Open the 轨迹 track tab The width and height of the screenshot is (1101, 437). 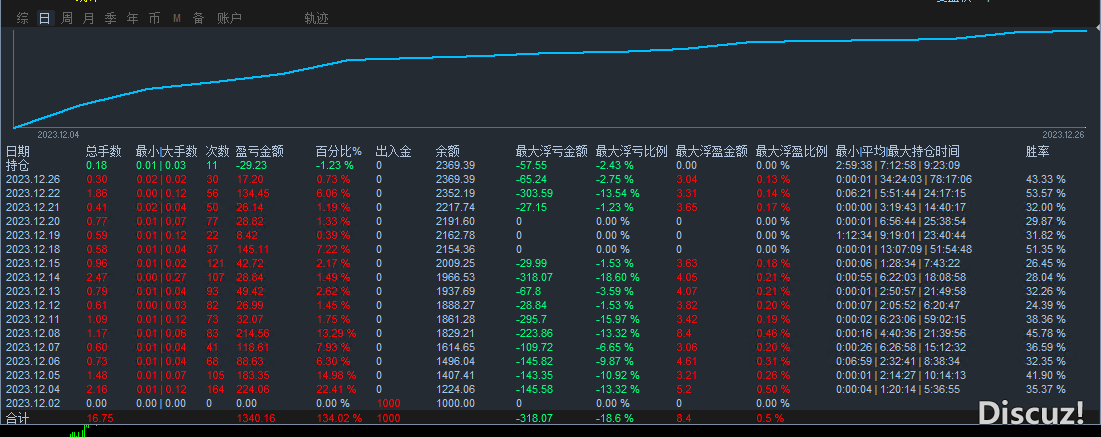click(x=317, y=18)
